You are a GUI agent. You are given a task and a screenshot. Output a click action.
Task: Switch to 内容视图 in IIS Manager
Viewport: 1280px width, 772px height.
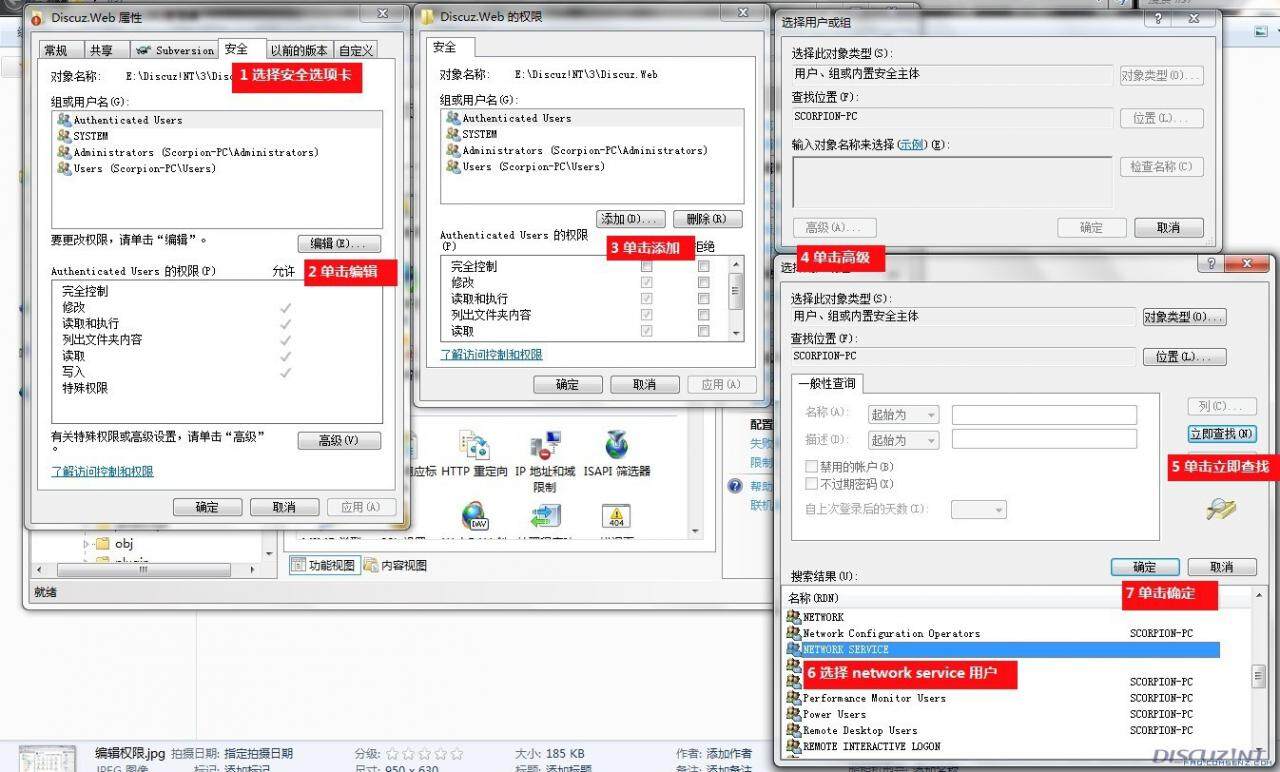click(395, 565)
